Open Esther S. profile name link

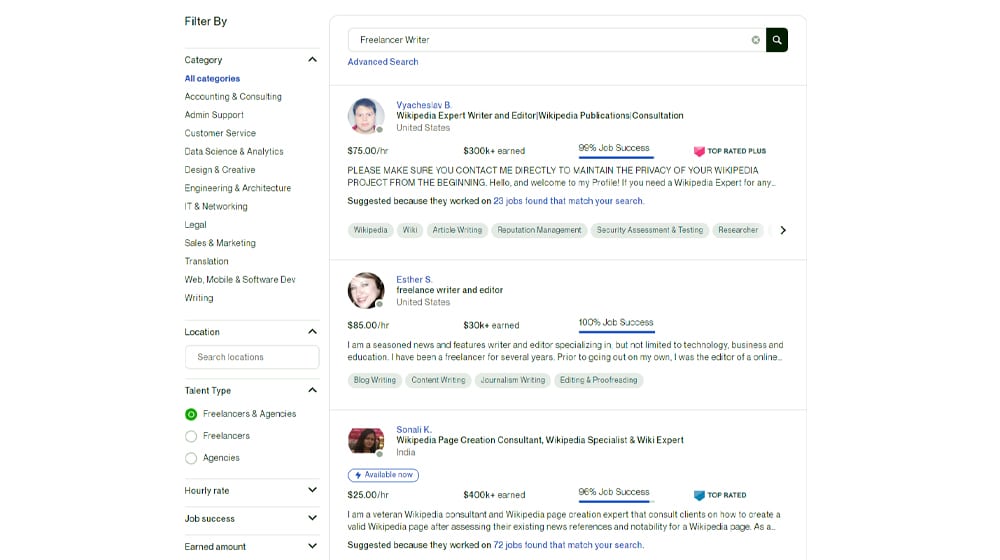point(414,279)
